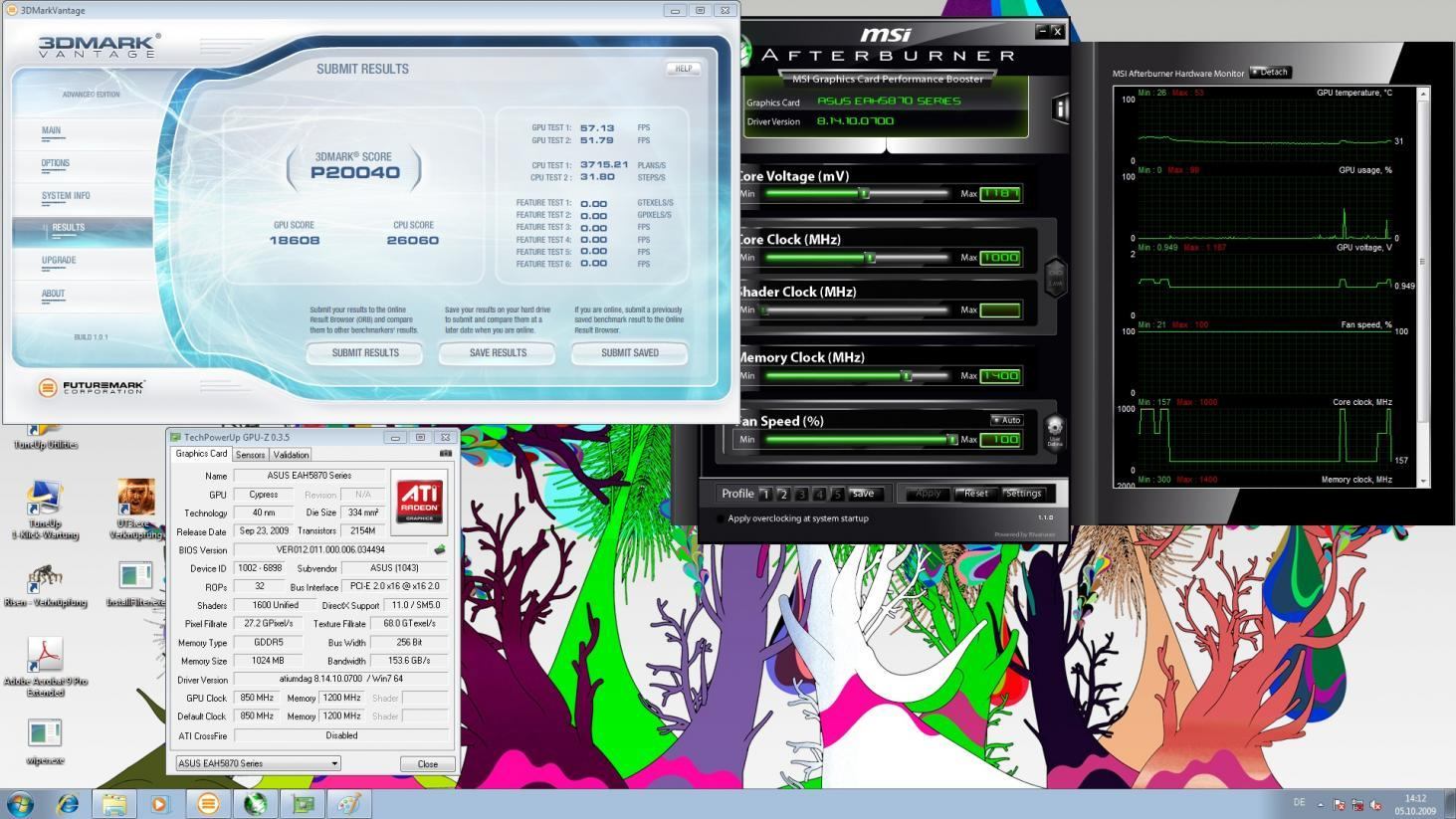Switch to the Graphics Card tab in GPU-Z

[x=201, y=454]
